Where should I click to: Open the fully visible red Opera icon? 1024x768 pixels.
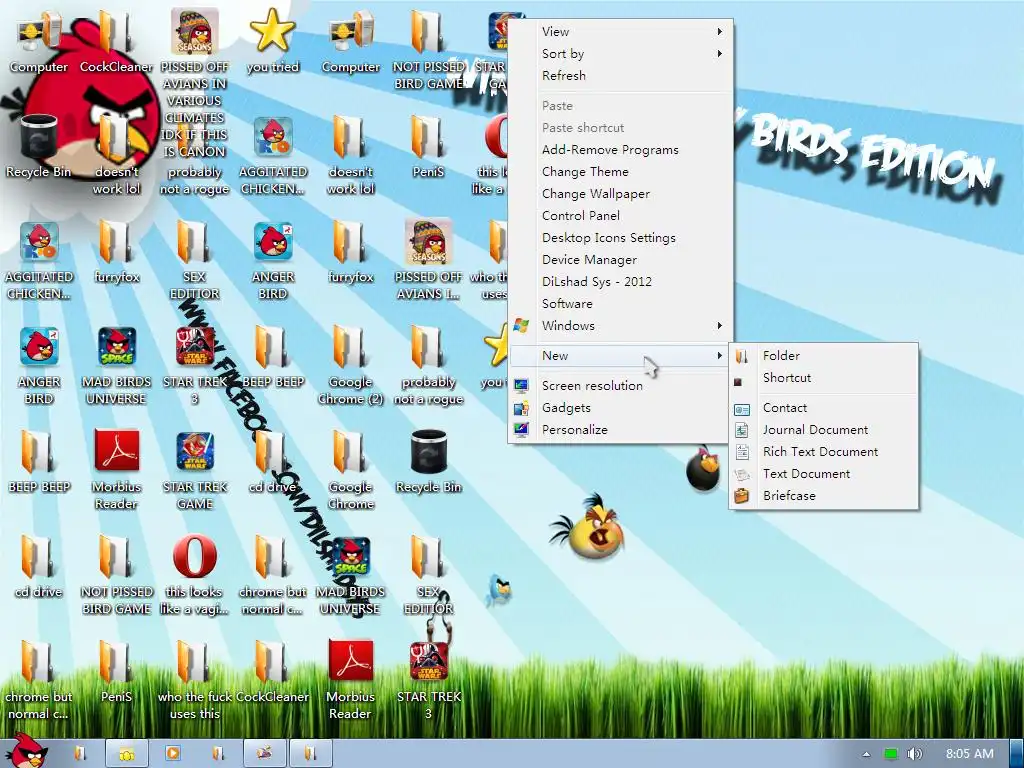195,575
